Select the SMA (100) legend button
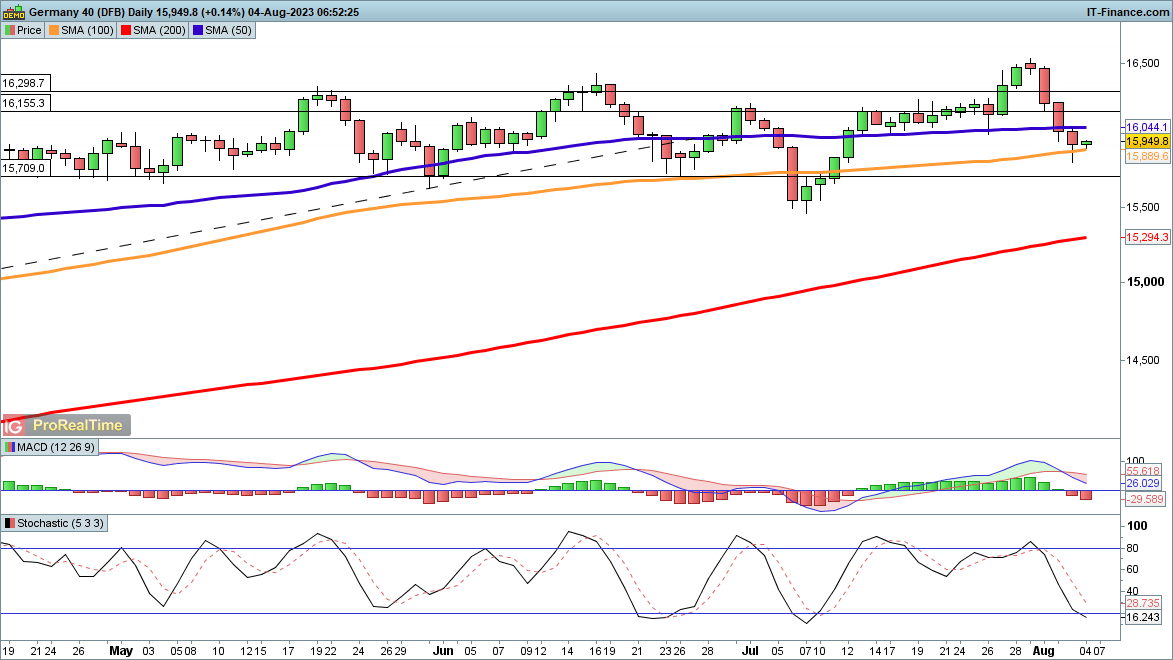This screenshot has width=1173, height=660. pos(81,31)
